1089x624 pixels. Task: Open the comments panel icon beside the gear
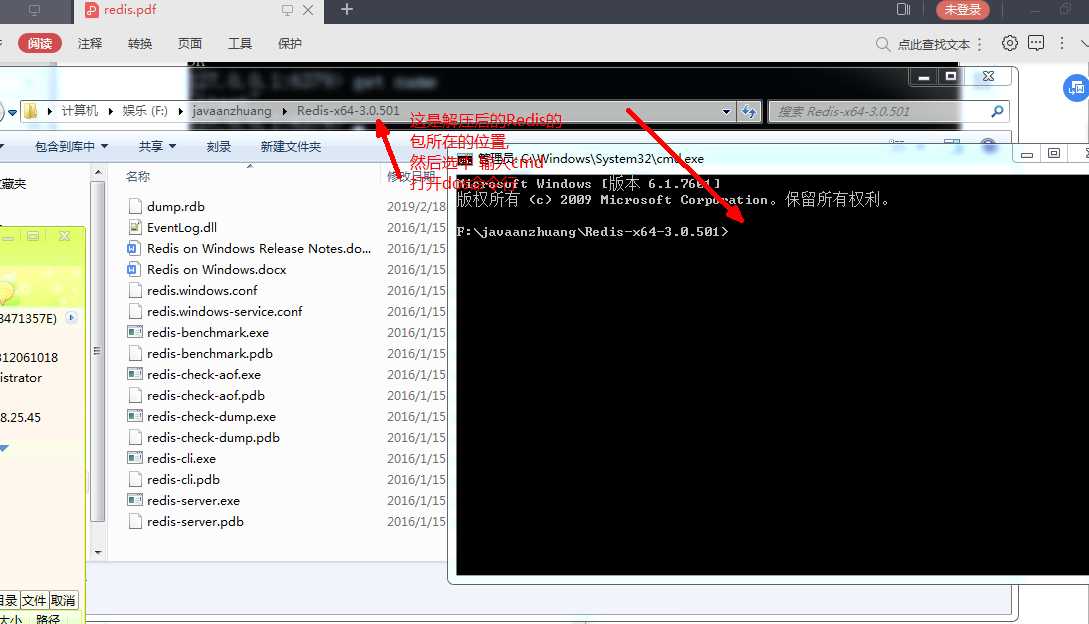(1036, 43)
